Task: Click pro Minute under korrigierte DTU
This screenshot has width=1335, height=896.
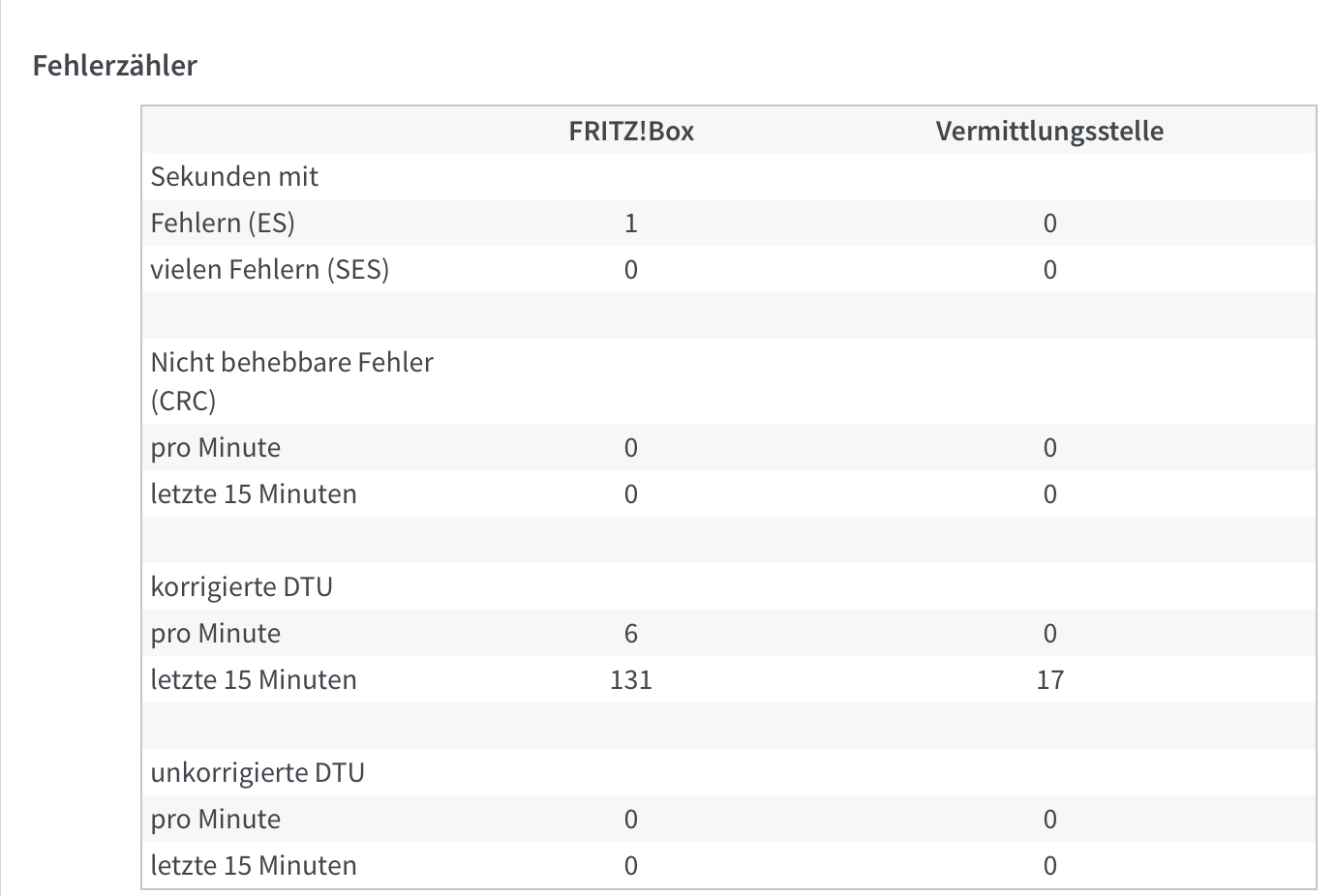Action: click(x=216, y=633)
